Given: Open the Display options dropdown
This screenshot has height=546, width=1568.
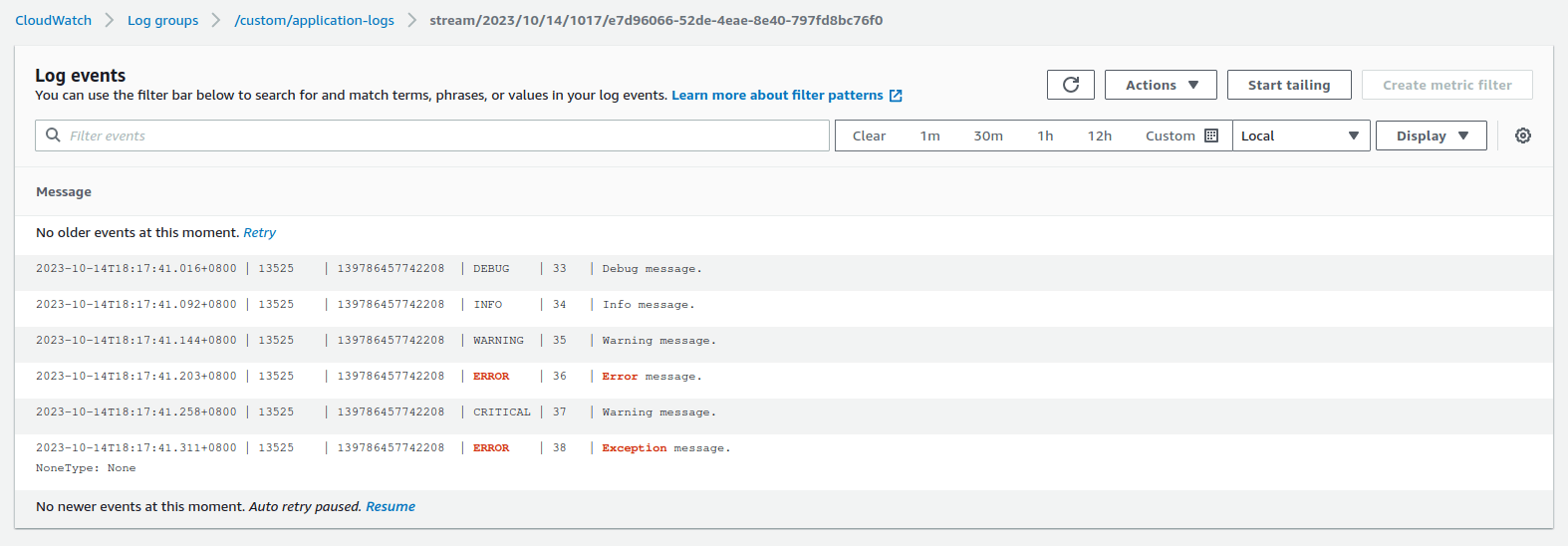Looking at the screenshot, I should pos(1432,136).
